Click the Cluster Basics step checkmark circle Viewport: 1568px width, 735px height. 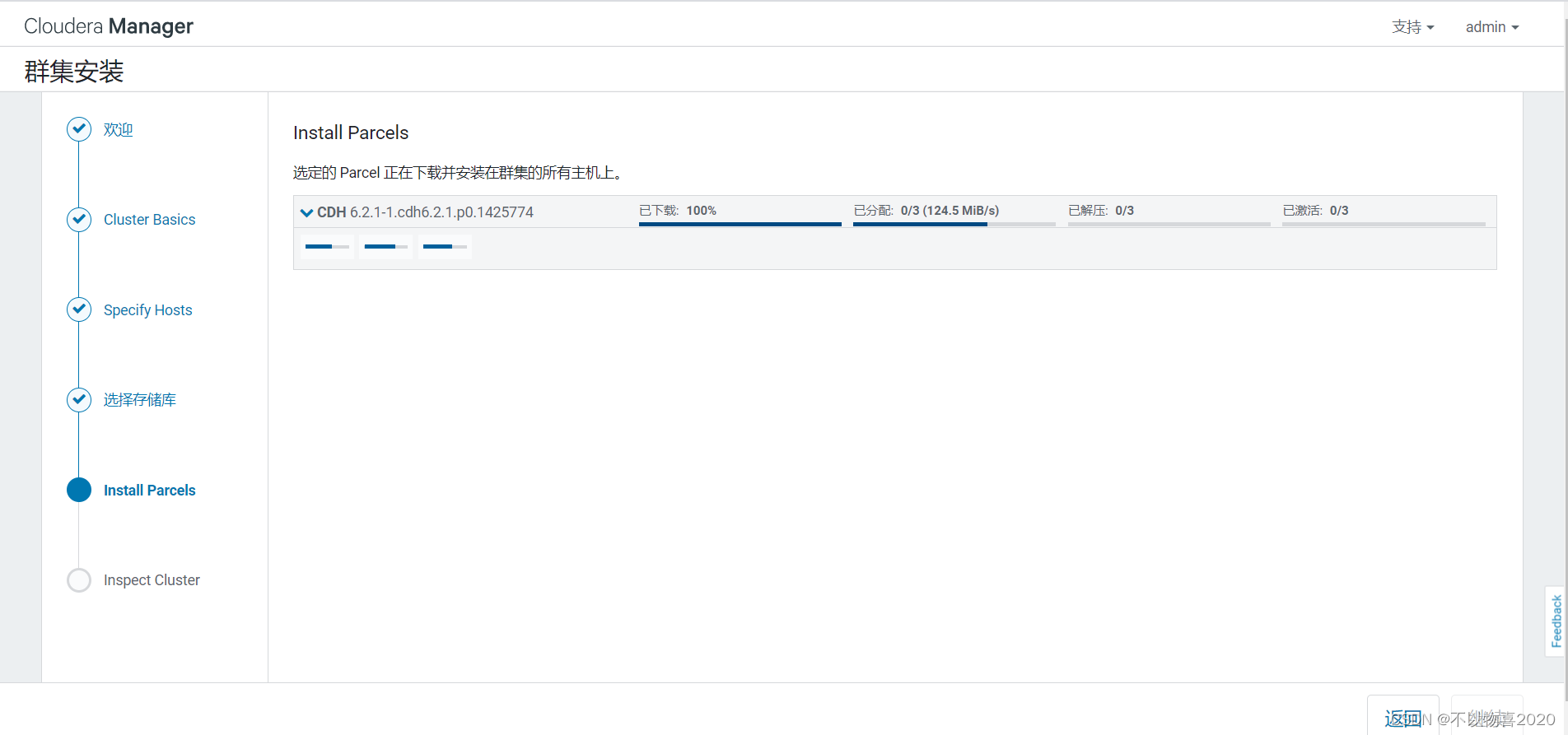click(x=79, y=220)
